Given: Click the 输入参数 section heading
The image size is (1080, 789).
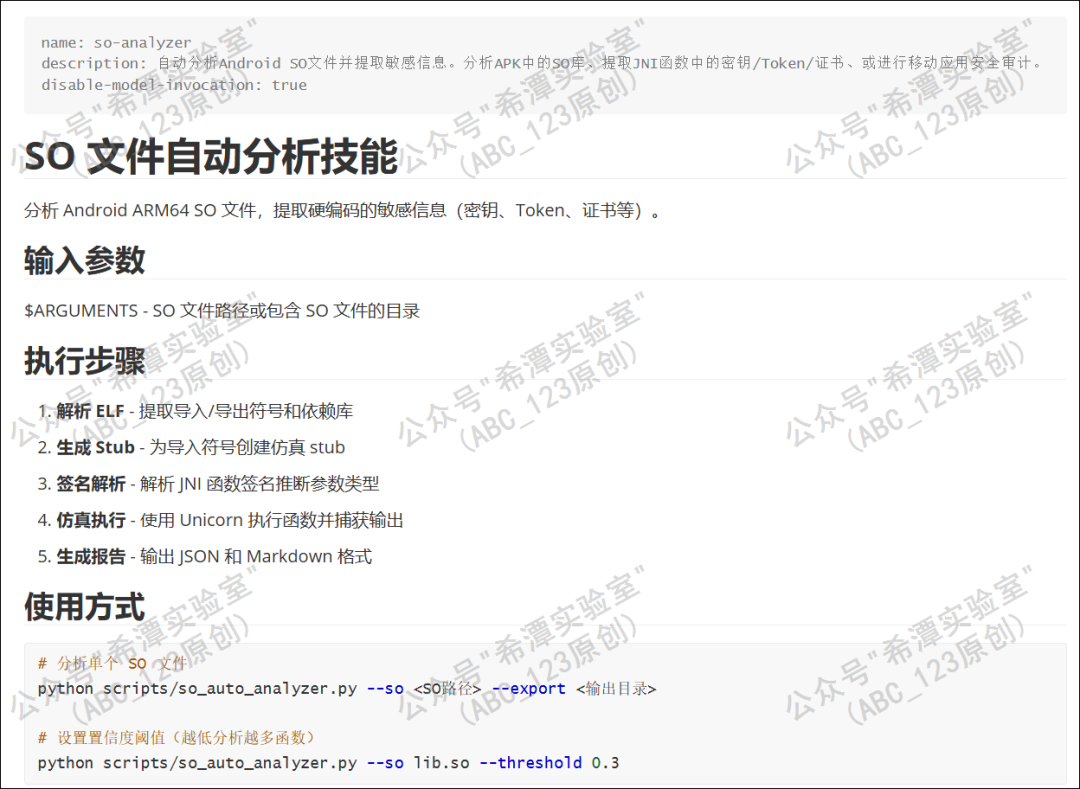Looking at the screenshot, I should pos(85,260).
